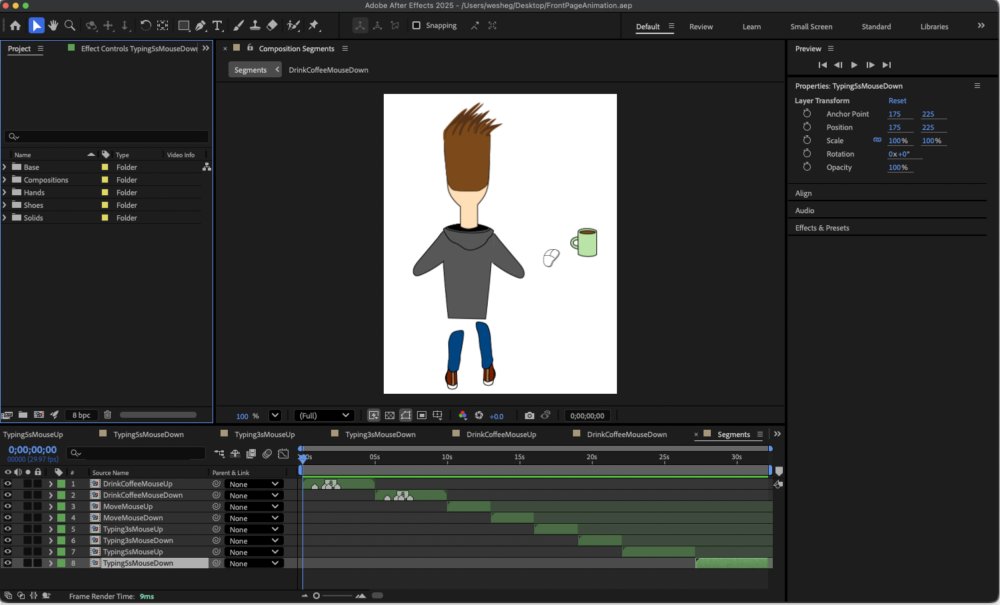Click the channel color icon in the viewer
The image size is (1000, 605).
[x=463, y=416]
